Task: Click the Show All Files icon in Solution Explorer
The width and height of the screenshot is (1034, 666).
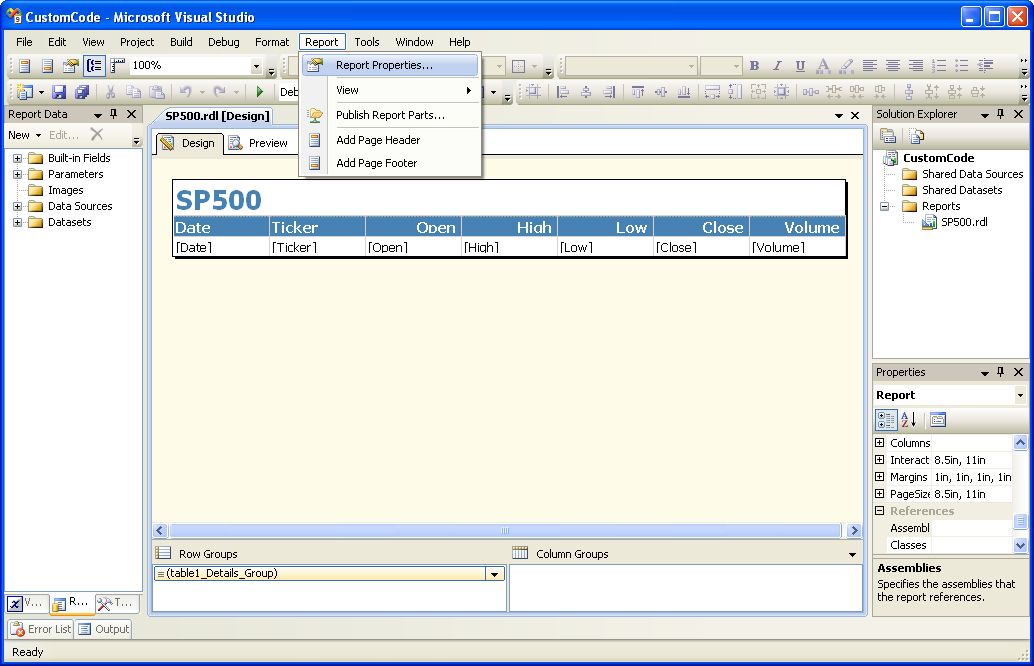Action: pos(917,136)
